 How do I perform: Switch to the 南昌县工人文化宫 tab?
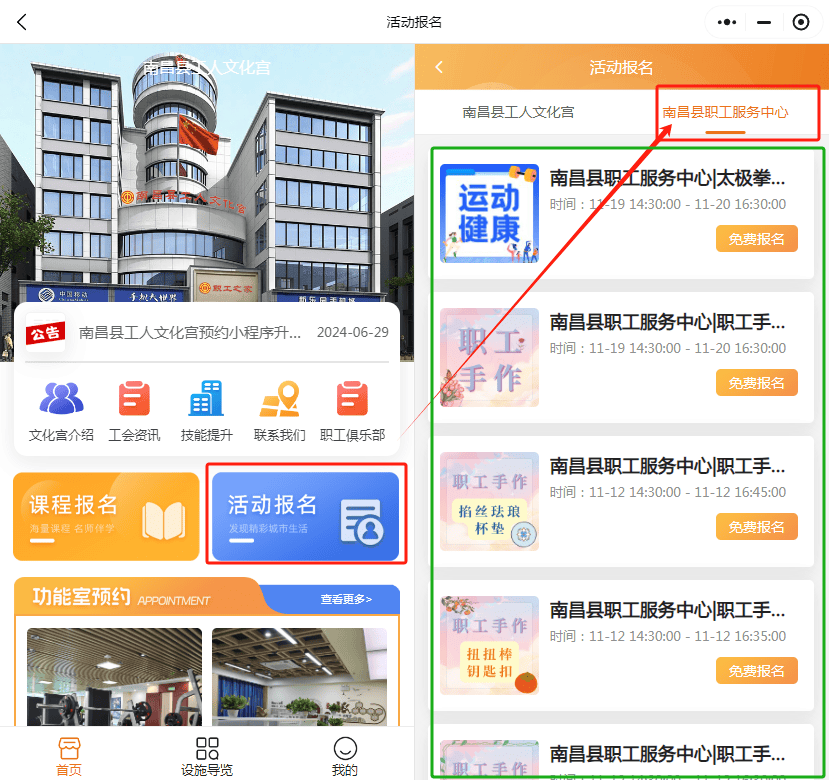(518, 112)
